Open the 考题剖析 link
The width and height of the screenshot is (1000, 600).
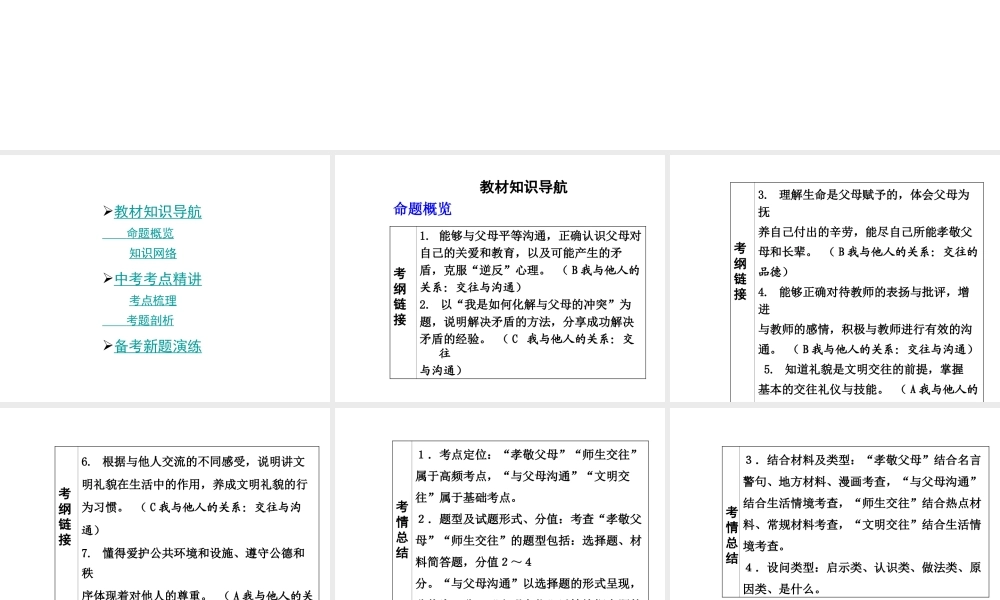pos(150,320)
